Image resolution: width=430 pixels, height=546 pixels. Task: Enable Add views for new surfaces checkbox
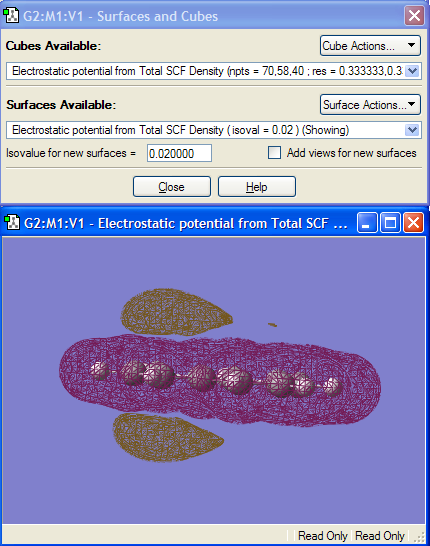(x=274, y=153)
